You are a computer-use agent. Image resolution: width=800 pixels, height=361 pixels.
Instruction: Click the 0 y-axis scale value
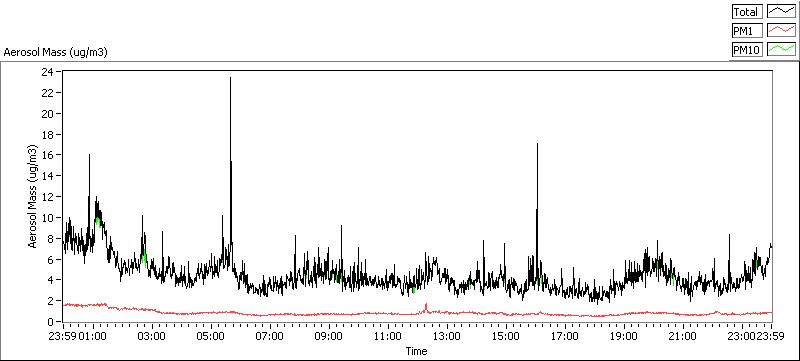point(51,322)
